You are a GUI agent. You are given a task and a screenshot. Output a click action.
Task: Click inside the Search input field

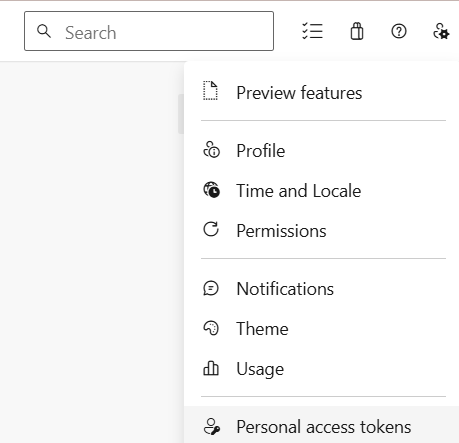(149, 31)
